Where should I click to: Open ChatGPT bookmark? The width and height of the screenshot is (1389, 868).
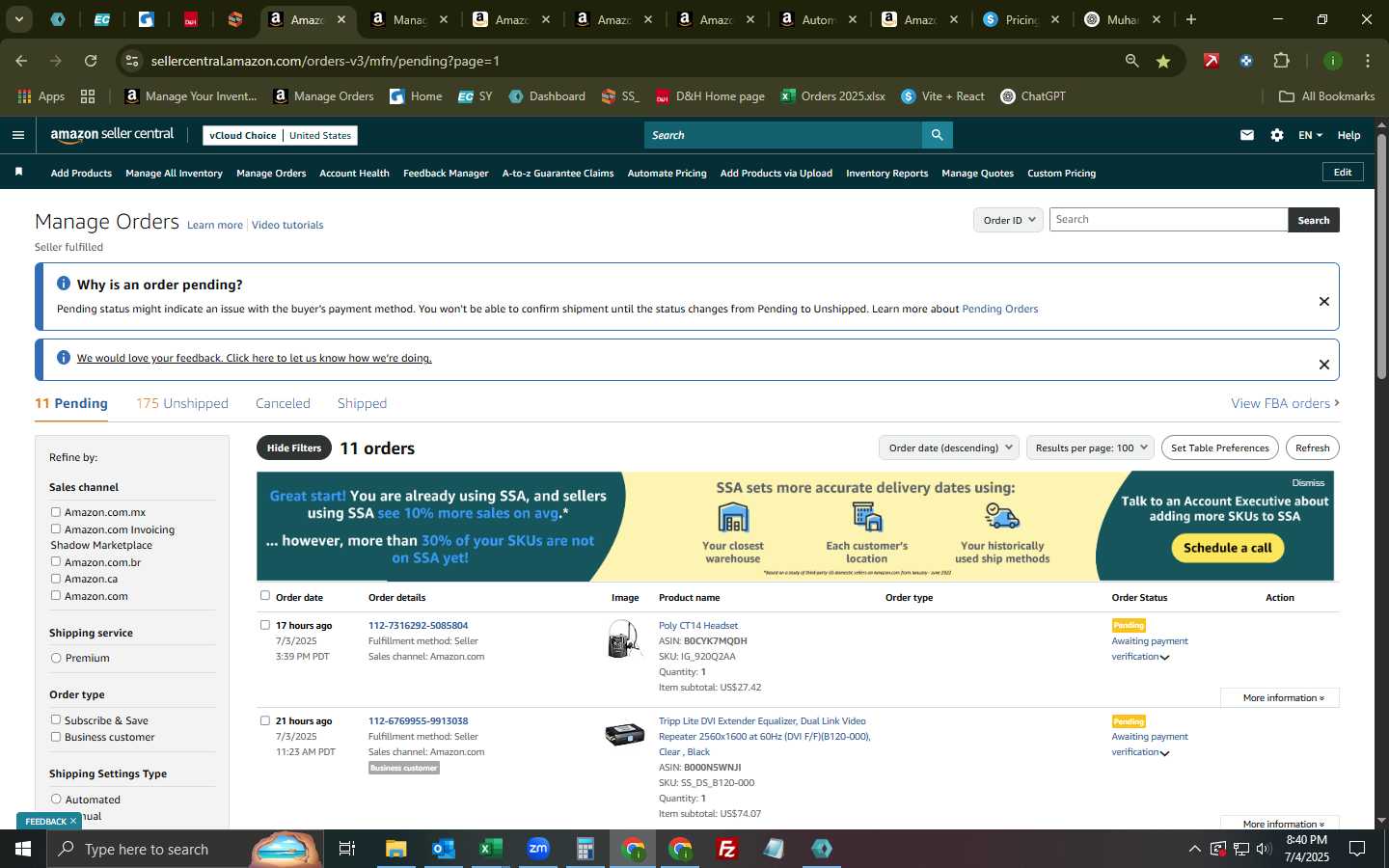click(x=1033, y=96)
